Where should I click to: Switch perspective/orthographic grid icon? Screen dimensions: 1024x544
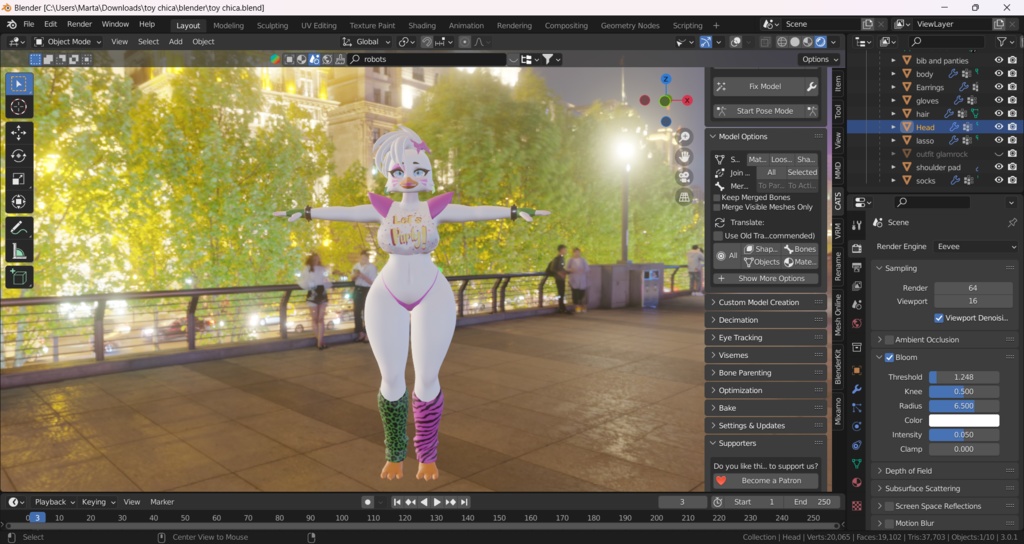[x=684, y=197]
